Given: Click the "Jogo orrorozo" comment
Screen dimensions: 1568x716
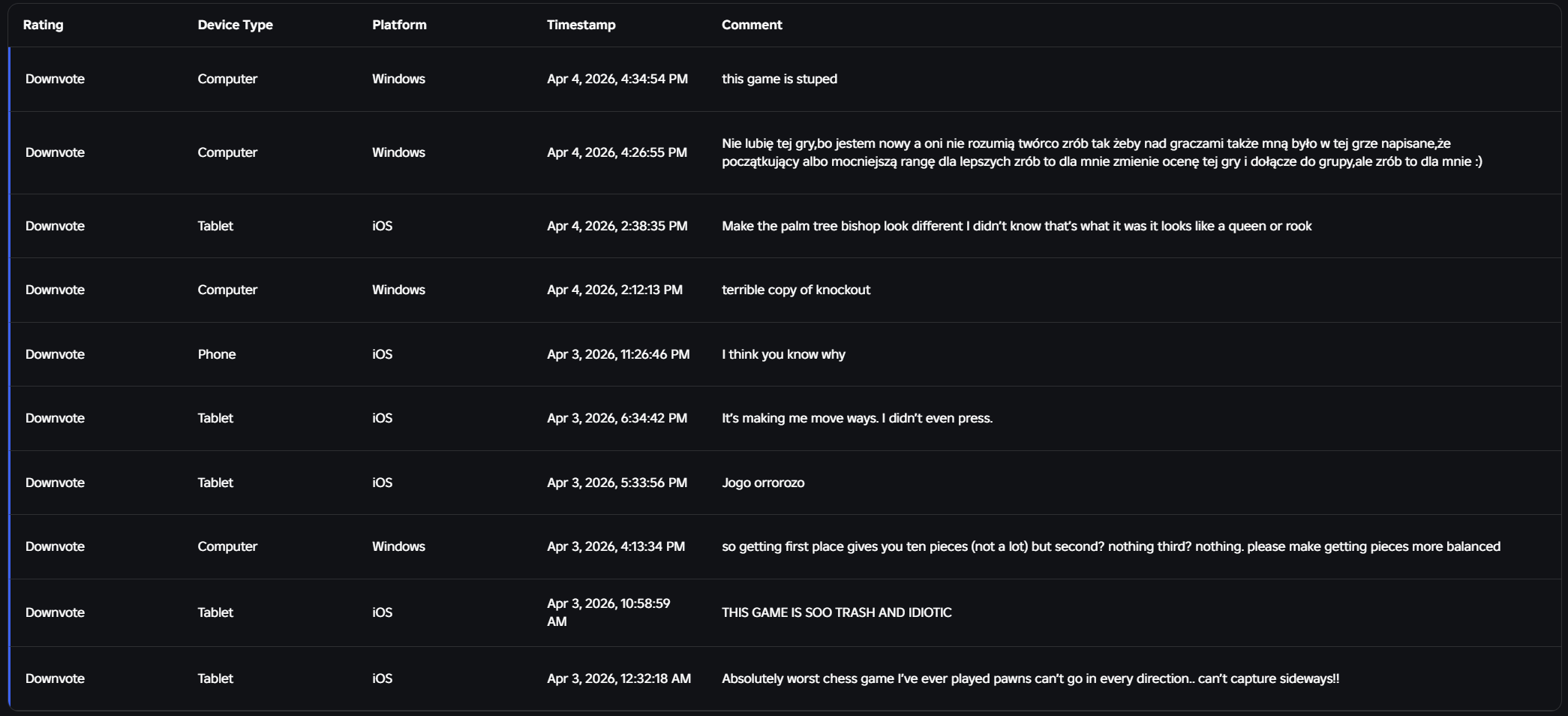Looking at the screenshot, I should [x=762, y=483].
